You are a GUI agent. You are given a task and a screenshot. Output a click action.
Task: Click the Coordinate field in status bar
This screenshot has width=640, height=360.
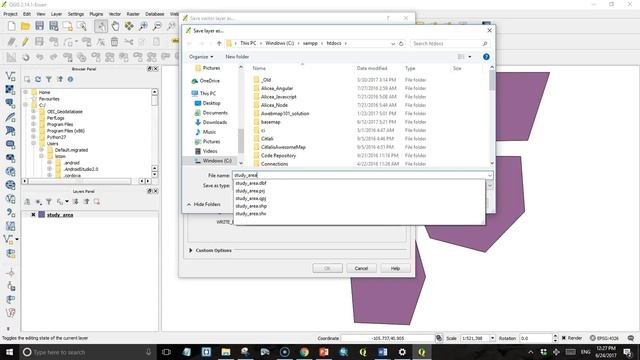tap(388, 338)
